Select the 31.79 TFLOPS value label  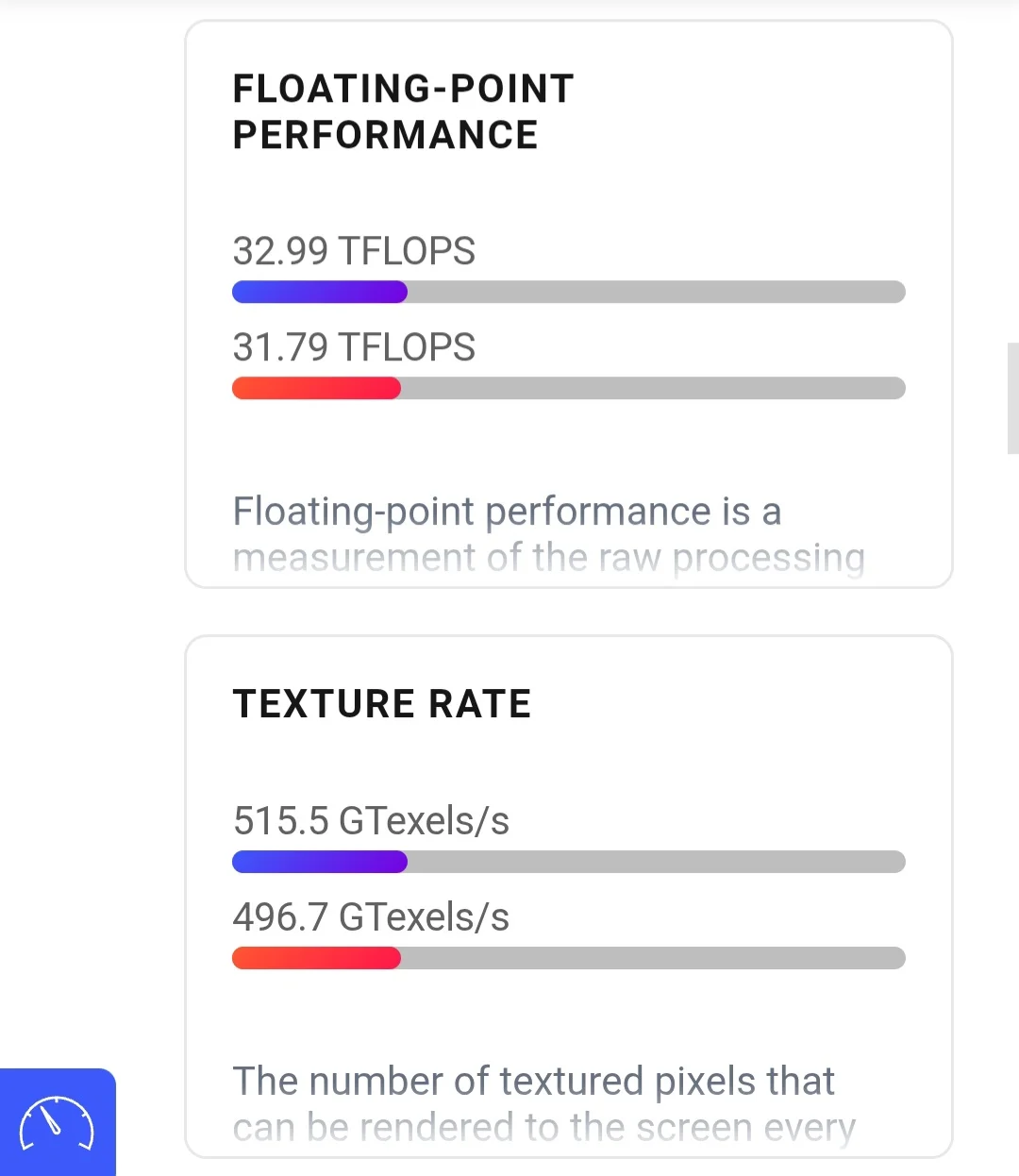click(x=354, y=347)
